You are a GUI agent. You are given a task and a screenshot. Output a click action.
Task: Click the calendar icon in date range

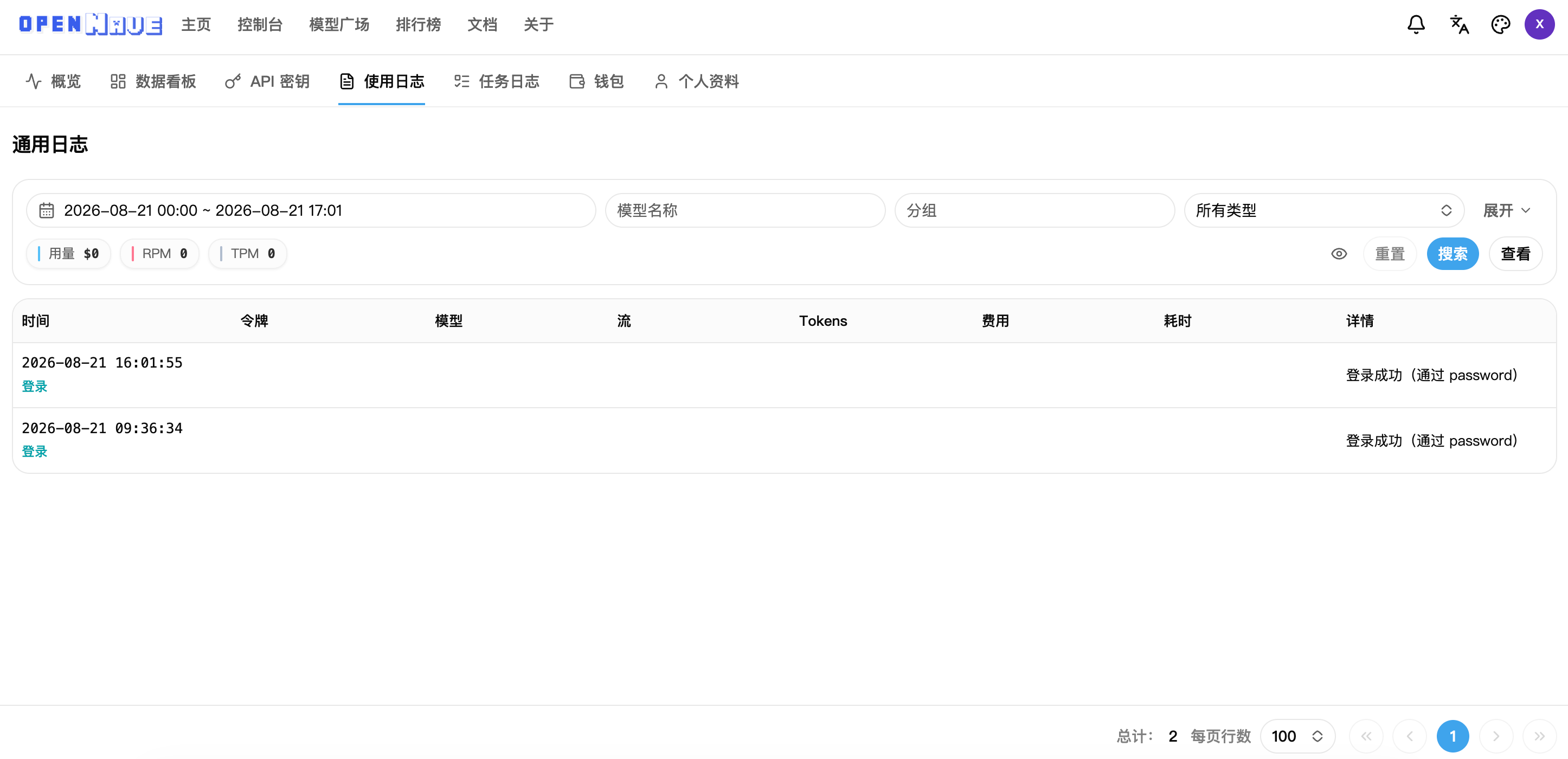click(47, 210)
